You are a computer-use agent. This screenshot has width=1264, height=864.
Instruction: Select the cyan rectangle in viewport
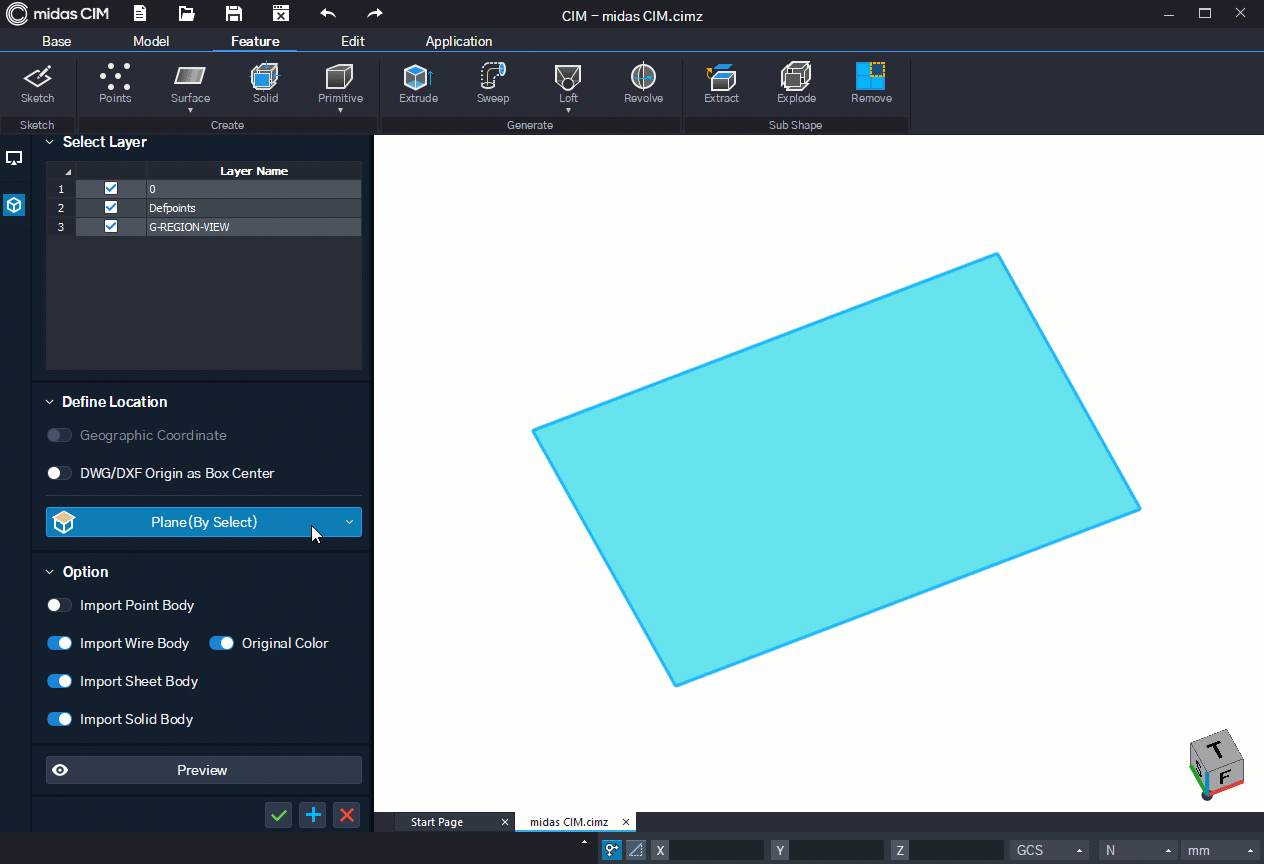[x=836, y=470]
